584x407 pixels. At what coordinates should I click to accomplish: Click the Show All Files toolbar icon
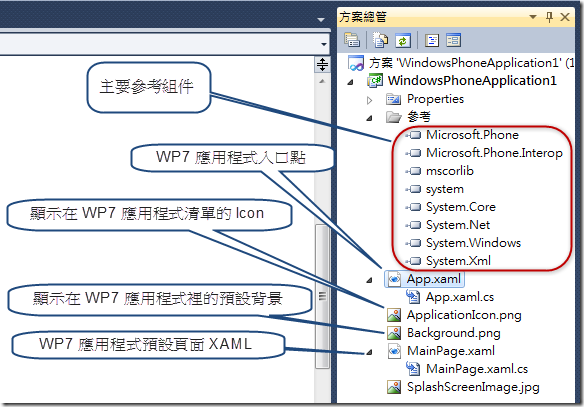pyautogui.click(x=380, y=40)
